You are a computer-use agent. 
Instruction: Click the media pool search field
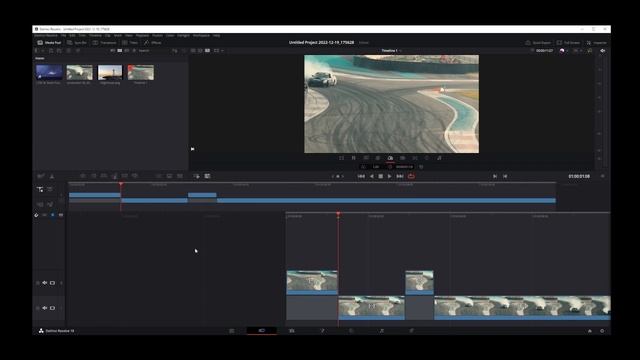coord(144,51)
